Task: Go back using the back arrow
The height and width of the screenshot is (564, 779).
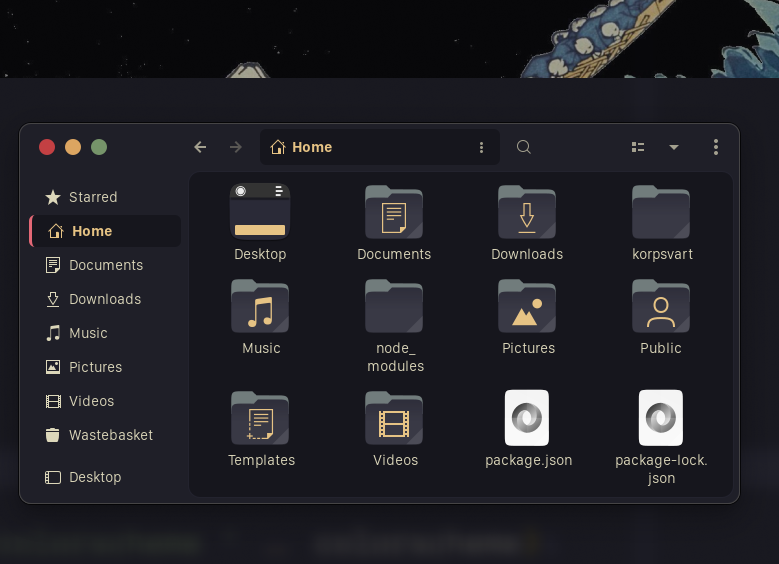Action: (x=200, y=147)
